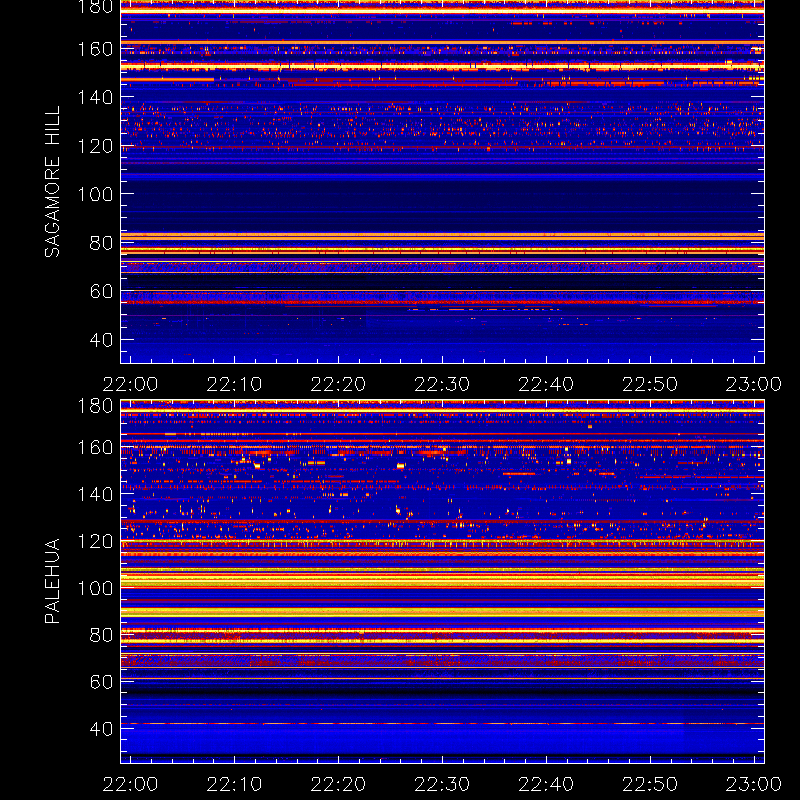The height and width of the screenshot is (800, 800).
Task: Click frequency 140 on Palehua axis
Action: click(x=95, y=494)
